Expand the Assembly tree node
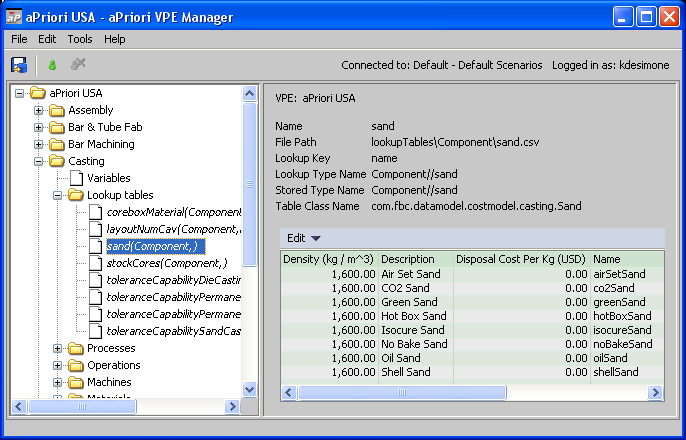 [x=40, y=110]
